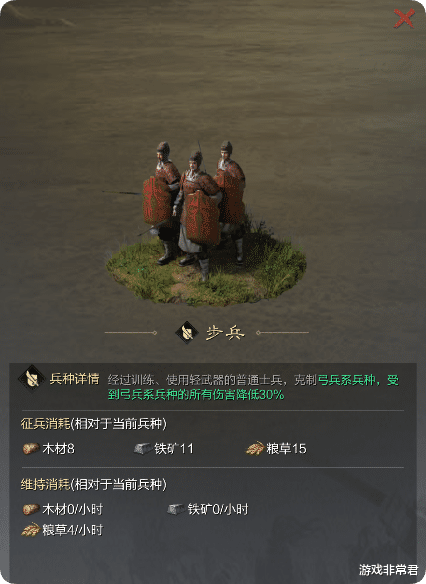Click the 粮草4/小时 upkeep value
This screenshot has height=584, width=426.
pyautogui.click(x=72, y=530)
